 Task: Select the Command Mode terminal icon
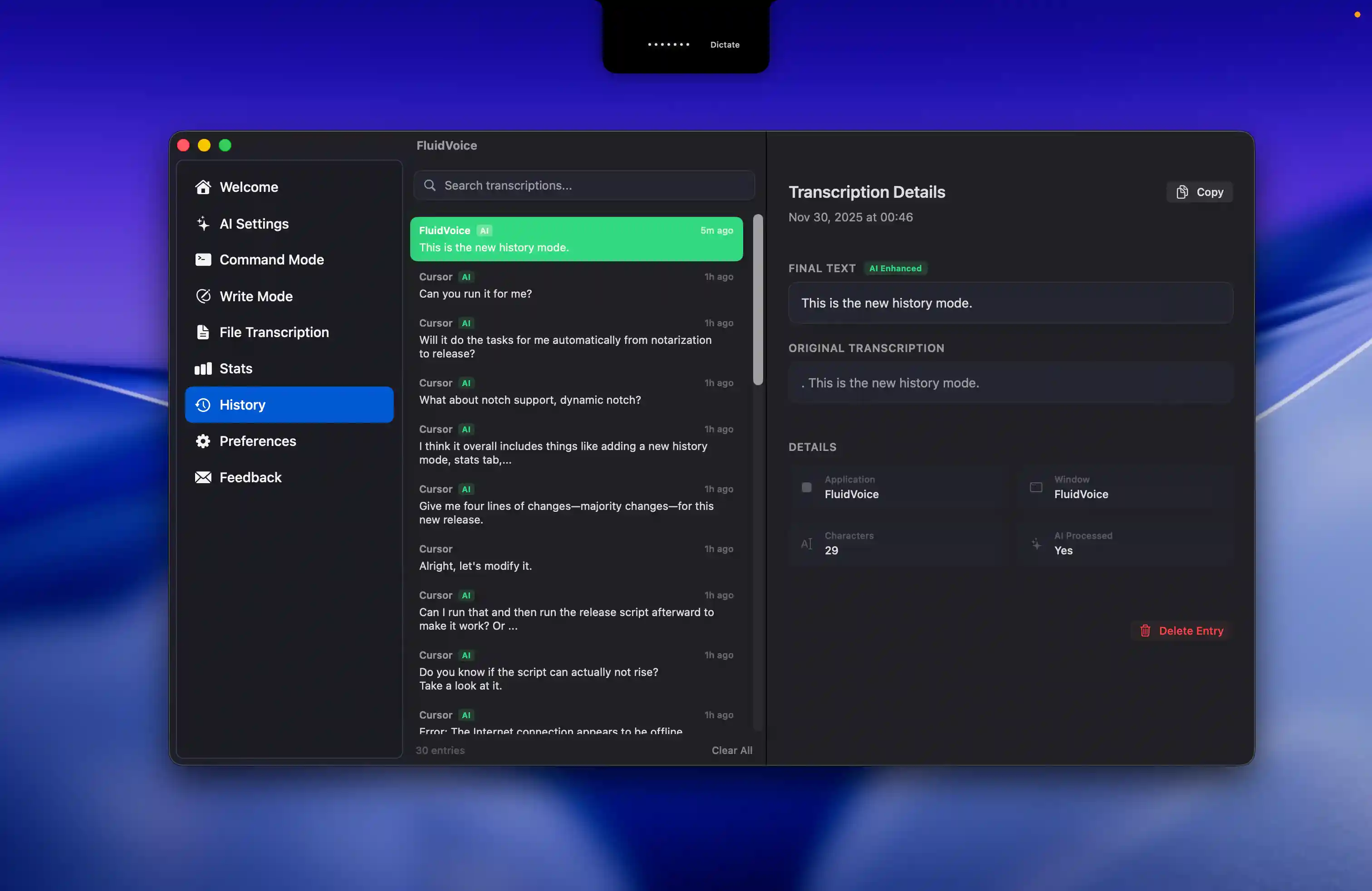pos(203,259)
